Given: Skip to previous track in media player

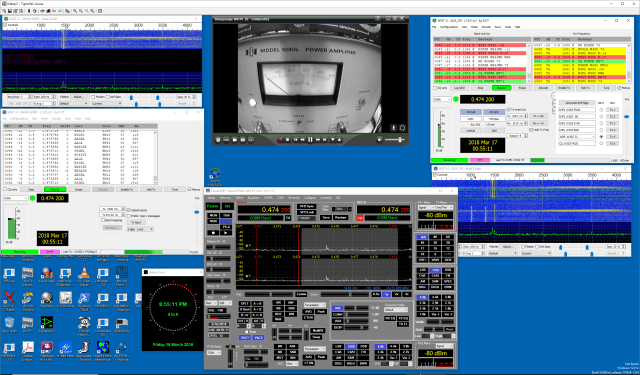Looking at the screenshot, I should coord(296,140).
